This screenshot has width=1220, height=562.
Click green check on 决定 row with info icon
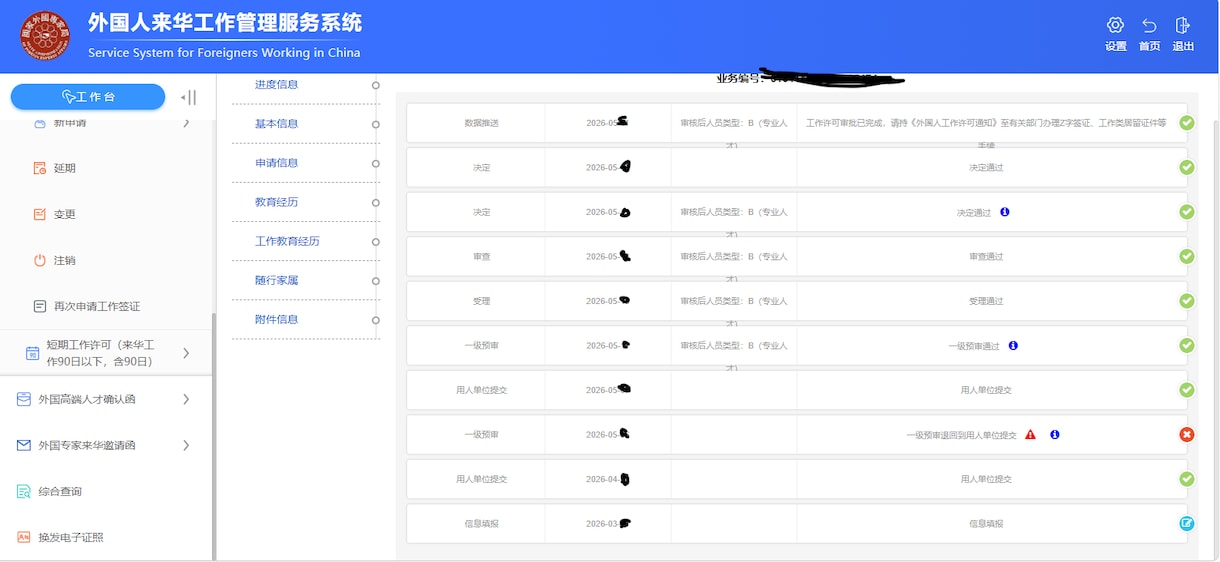[x=1187, y=212]
